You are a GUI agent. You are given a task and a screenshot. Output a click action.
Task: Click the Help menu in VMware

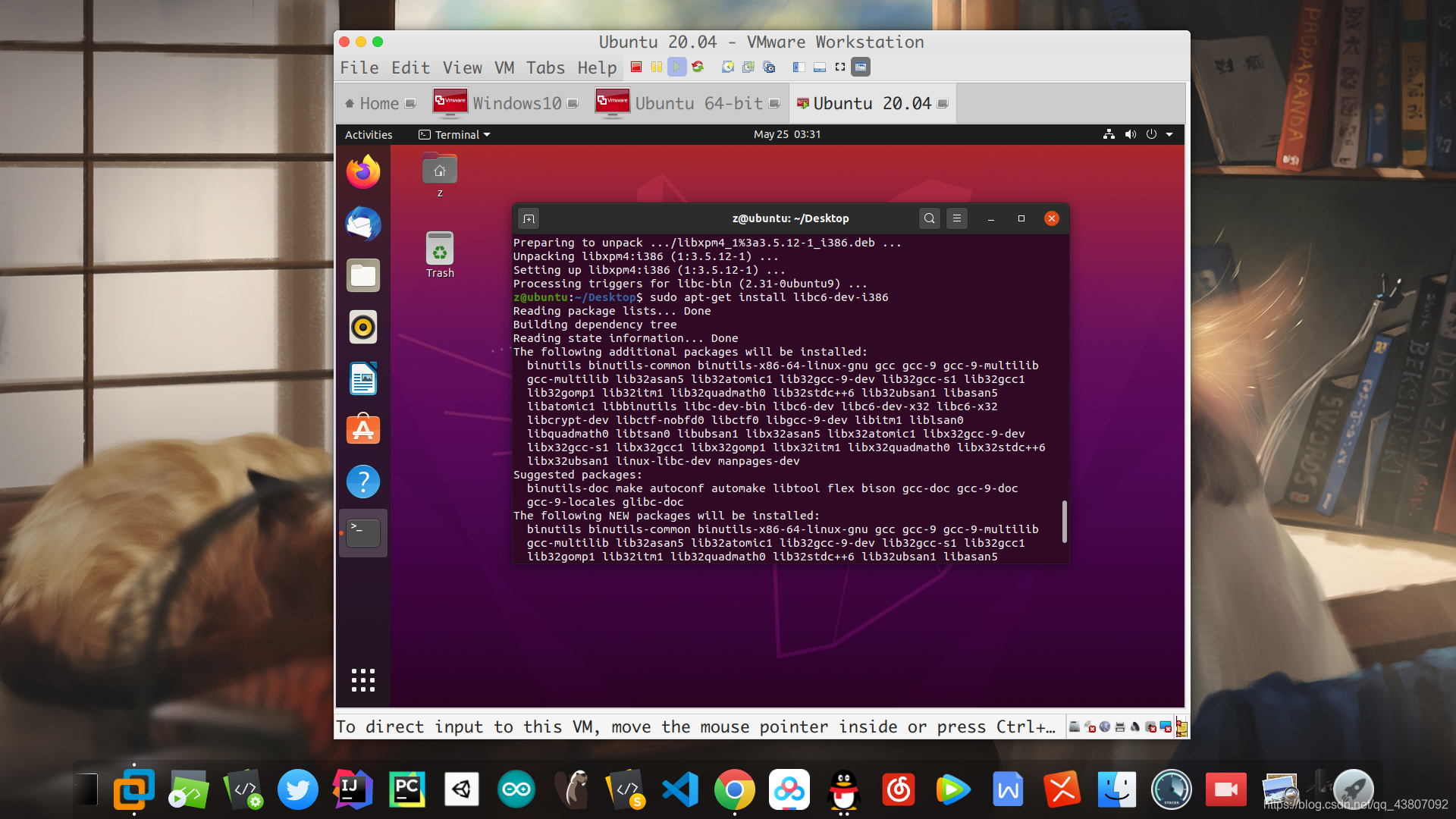pos(596,68)
